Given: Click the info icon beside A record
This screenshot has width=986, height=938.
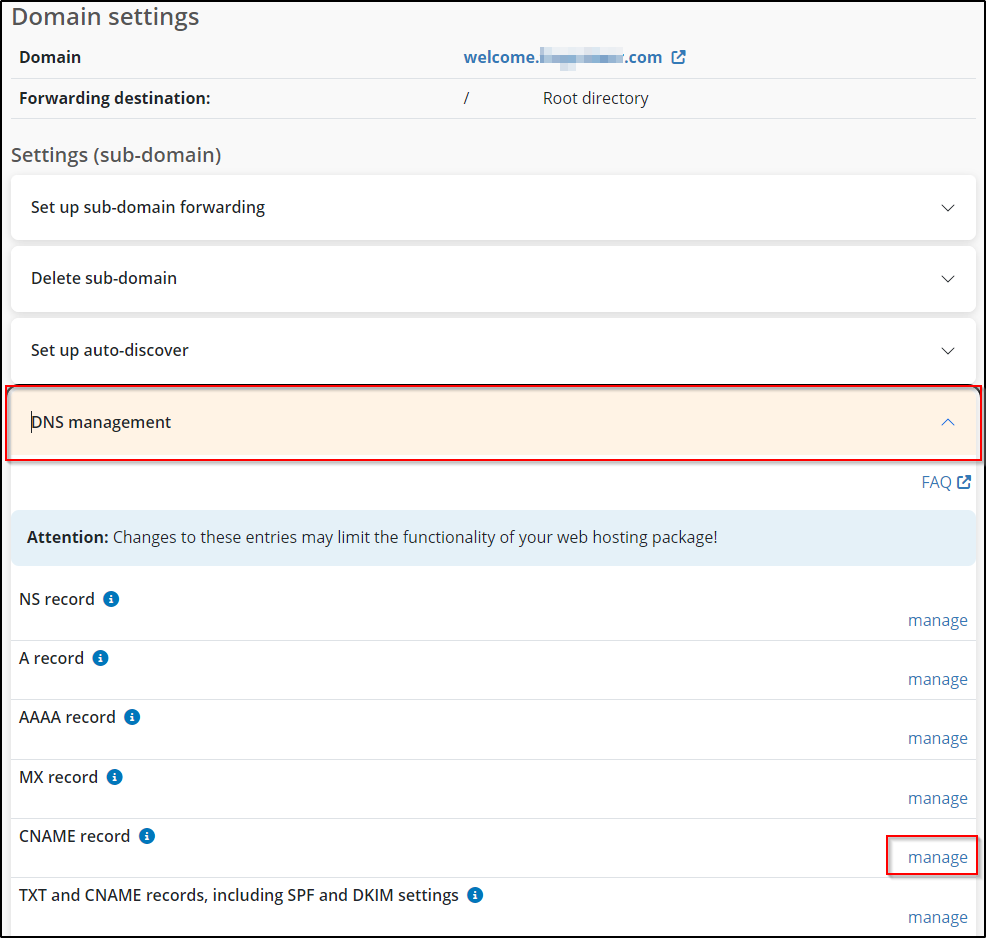Looking at the screenshot, I should pyautogui.click(x=100, y=658).
